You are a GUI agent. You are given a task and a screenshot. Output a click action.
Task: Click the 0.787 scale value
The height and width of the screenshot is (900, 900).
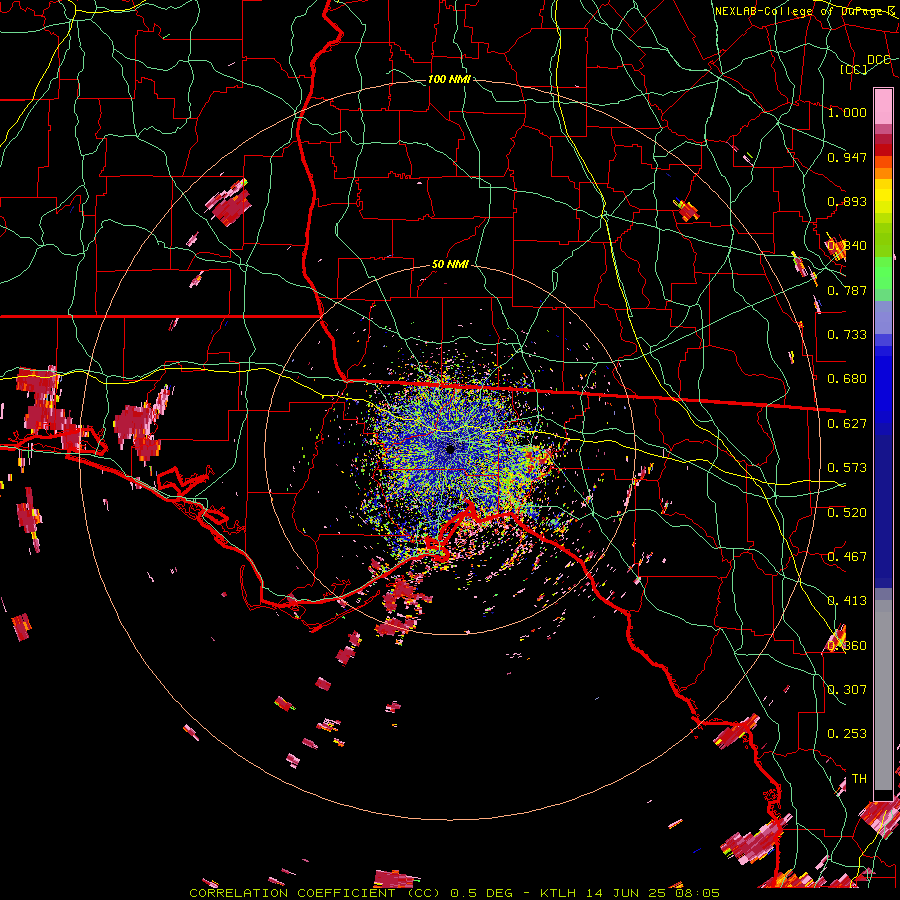(847, 290)
